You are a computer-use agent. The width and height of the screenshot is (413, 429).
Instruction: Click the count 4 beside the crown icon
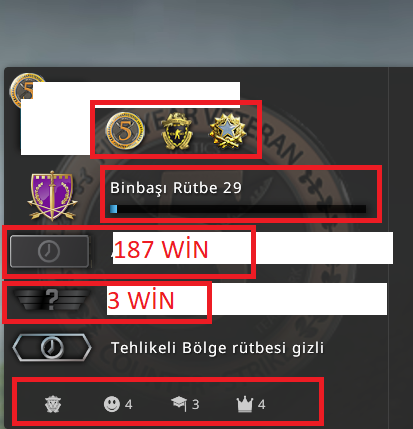pyautogui.click(x=262, y=404)
